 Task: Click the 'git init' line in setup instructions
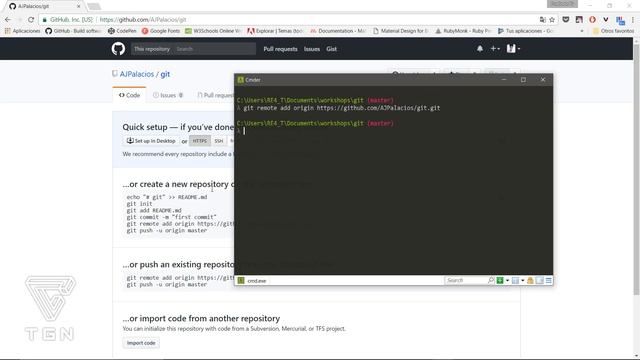pyautogui.click(x=139, y=204)
